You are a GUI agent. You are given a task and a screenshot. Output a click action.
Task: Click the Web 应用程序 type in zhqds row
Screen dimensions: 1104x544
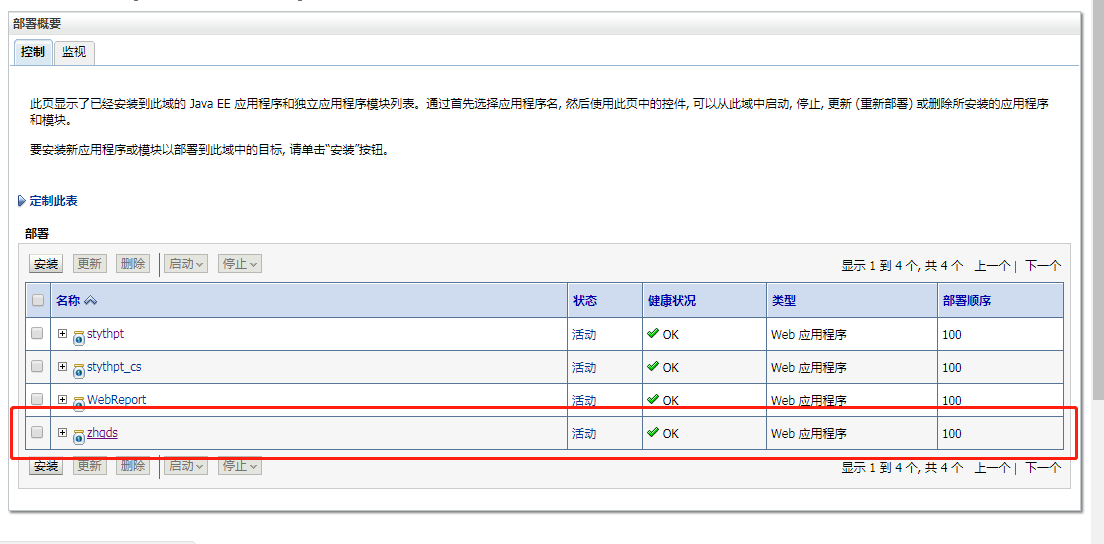click(809, 434)
